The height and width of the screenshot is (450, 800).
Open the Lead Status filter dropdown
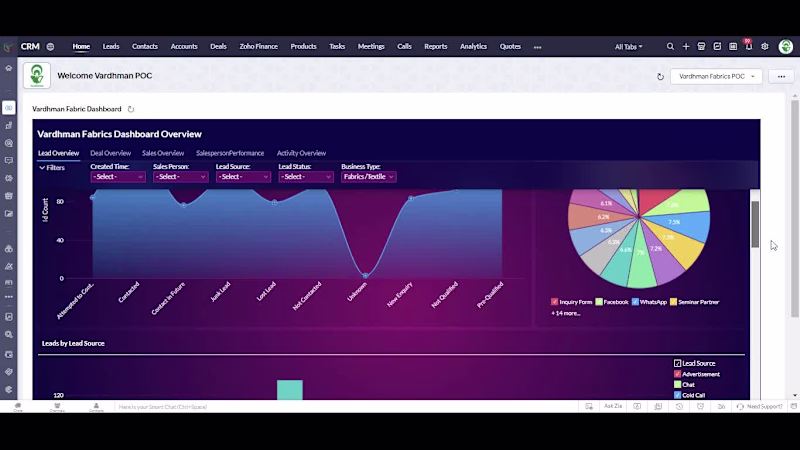pos(306,177)
